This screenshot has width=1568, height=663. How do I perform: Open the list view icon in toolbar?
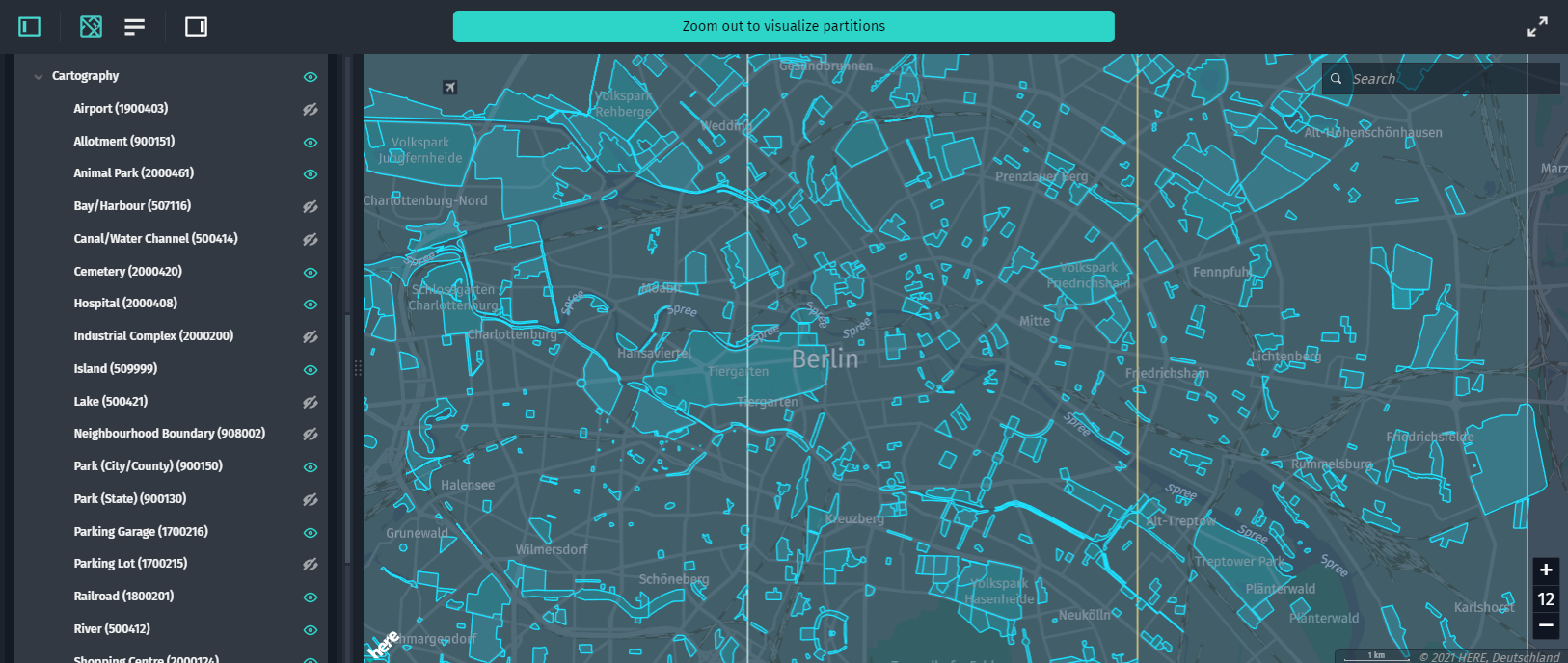135,26
